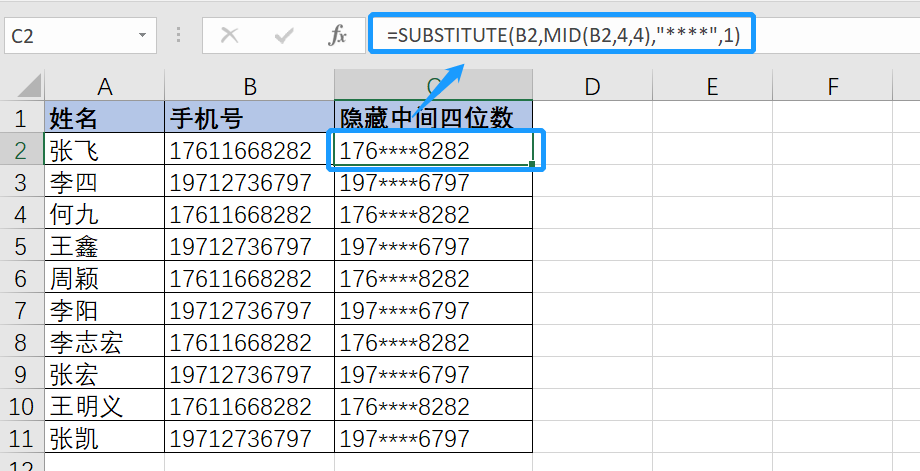Select column A header
The width and height of the screenshot is (920, 471).
[104, 86]
